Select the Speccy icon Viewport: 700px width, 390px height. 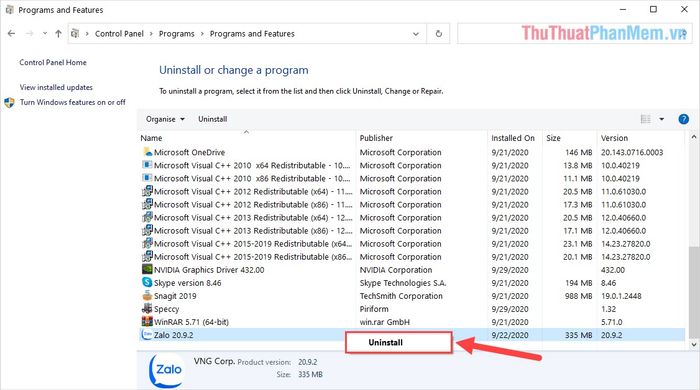pos(147,308)
